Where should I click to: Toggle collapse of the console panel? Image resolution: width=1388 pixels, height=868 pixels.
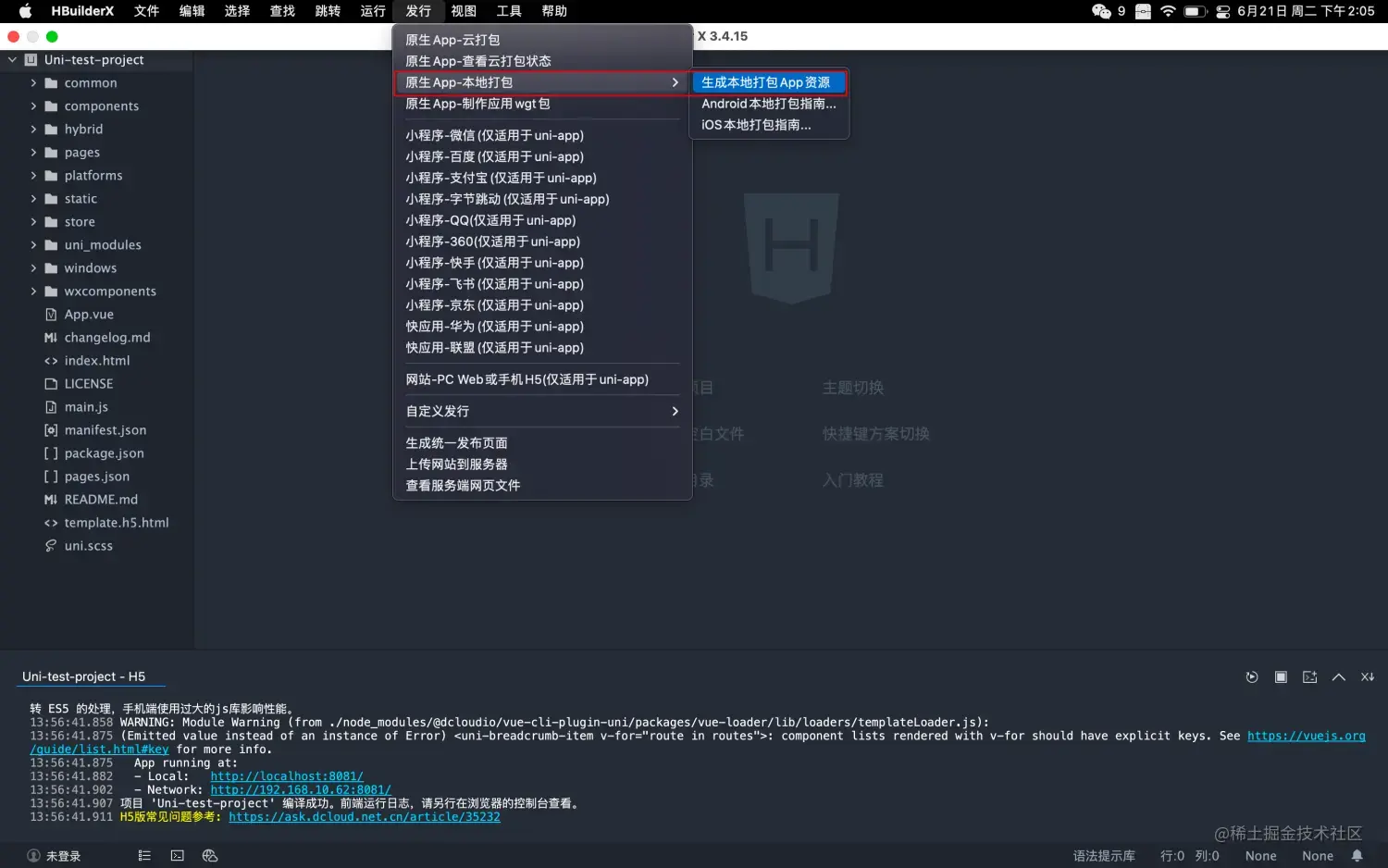(1338, 676)
